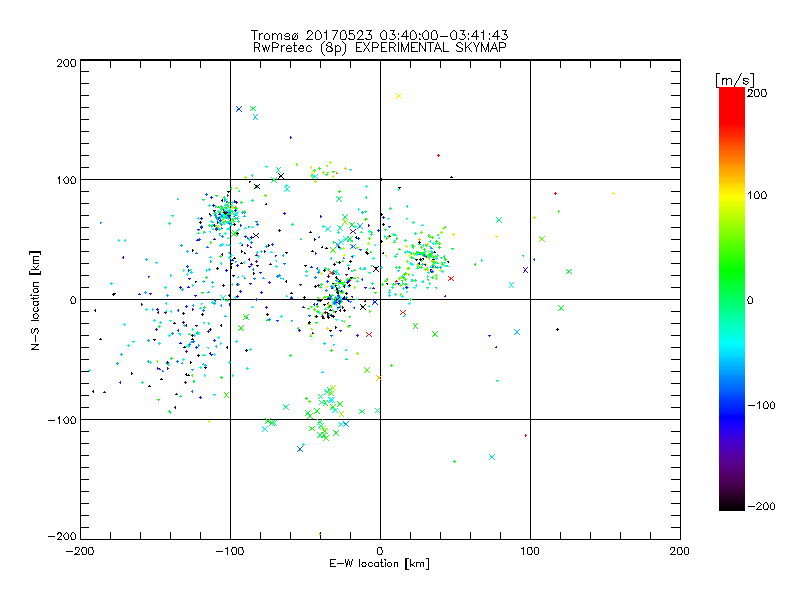Viewport: 800px width, 600px height.
Task: Click the colorbar's -100 tick label
Action: 761,405
